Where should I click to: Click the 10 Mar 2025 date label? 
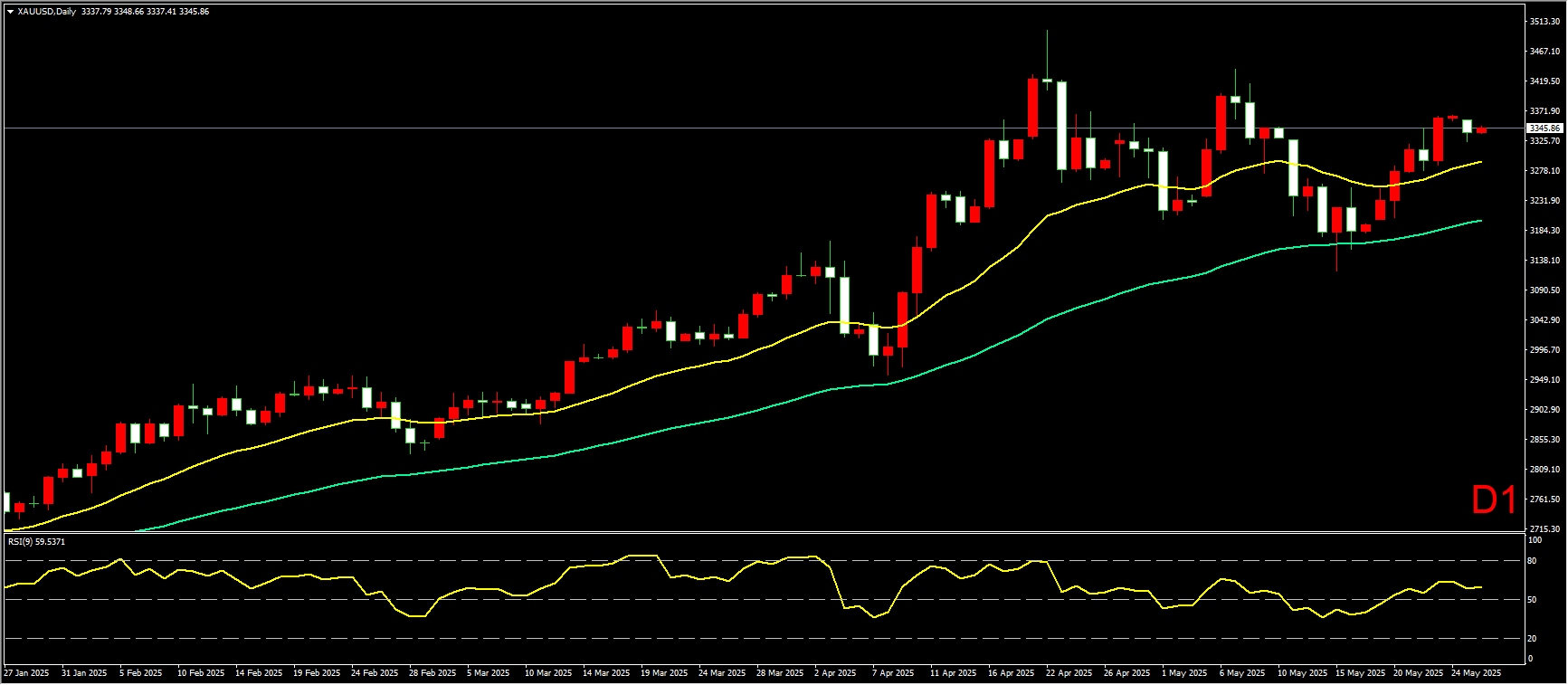coord(548,673)
